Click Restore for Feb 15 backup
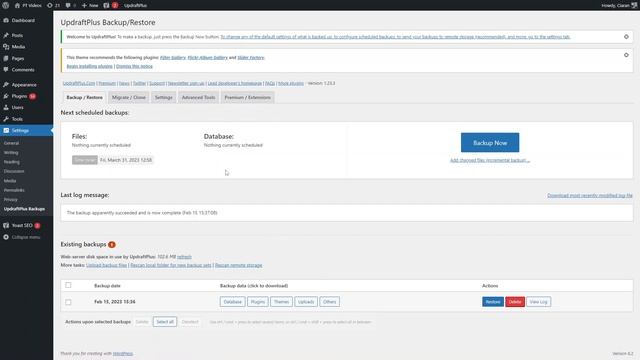The image size is (640, 360). (493, 302)
